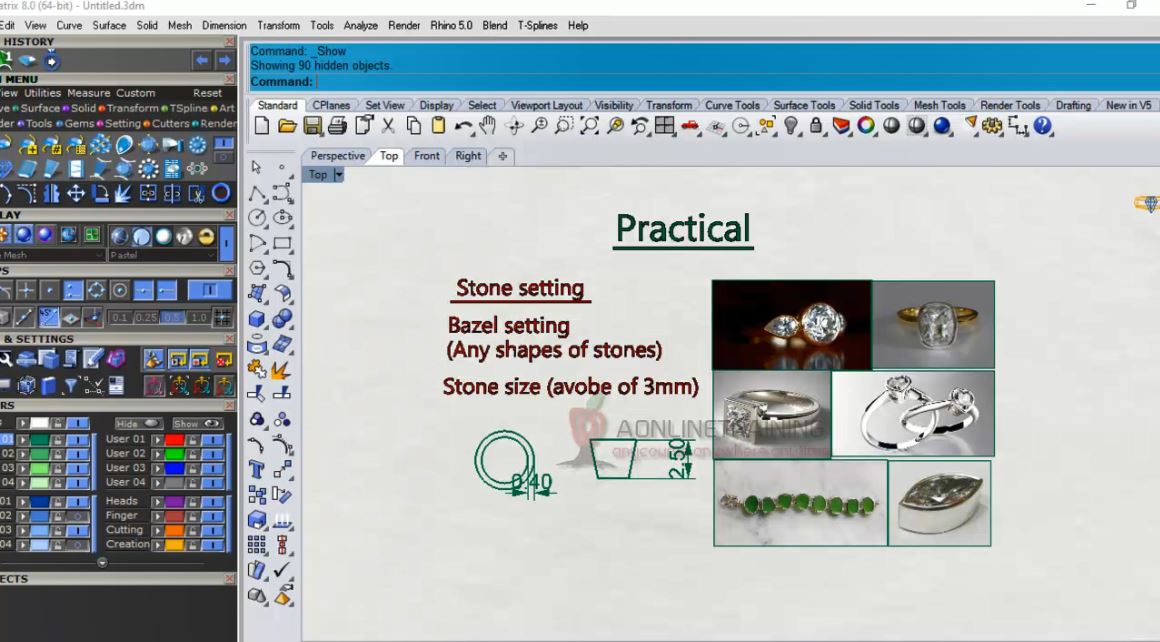The width and height of the screenshot is (1160, 642).
Task: Open the Top viewport title dropdown arrow
Action: click(339, 175)
